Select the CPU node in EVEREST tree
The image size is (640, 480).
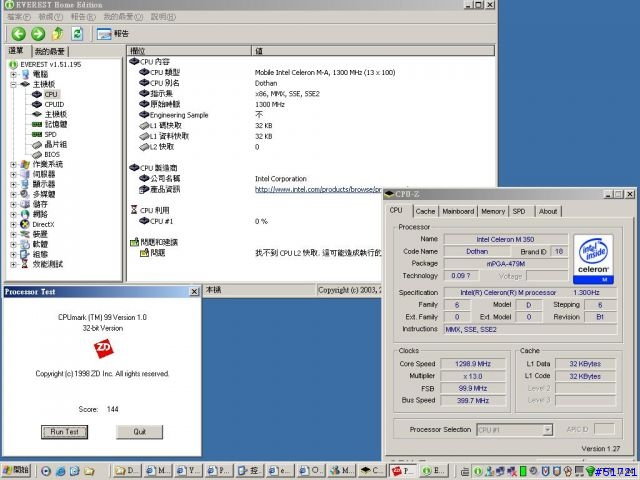coord(51,94)
